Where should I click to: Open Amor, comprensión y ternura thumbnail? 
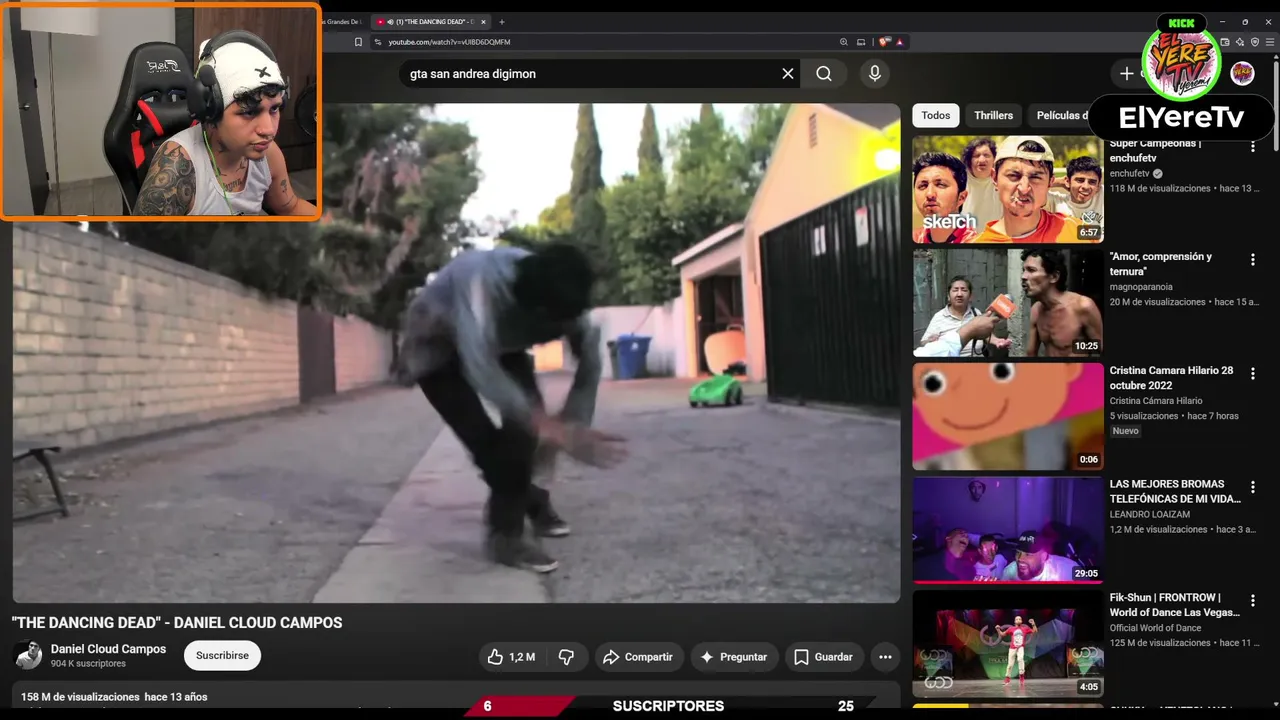1008,303
